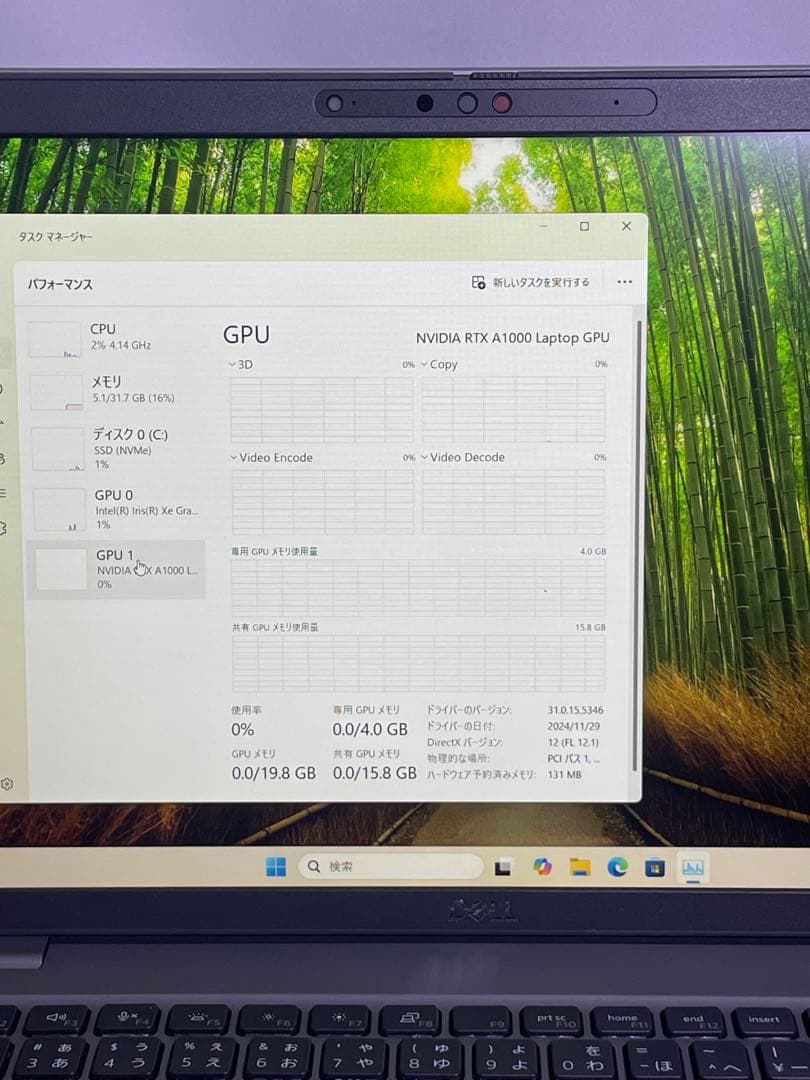Select the ディスク 0 (C:) entry
The height and width of the screenshot is (1080, 810).
(113, 448)
